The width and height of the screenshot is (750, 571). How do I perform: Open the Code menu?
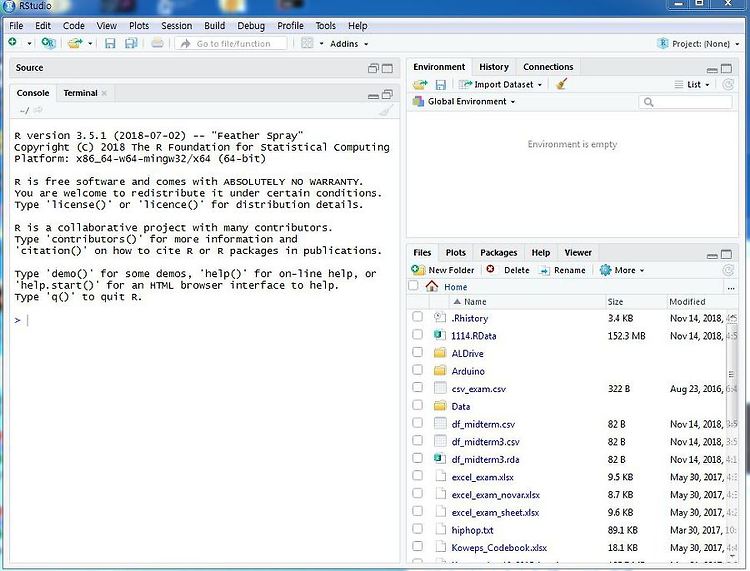[x=74, y=26]
